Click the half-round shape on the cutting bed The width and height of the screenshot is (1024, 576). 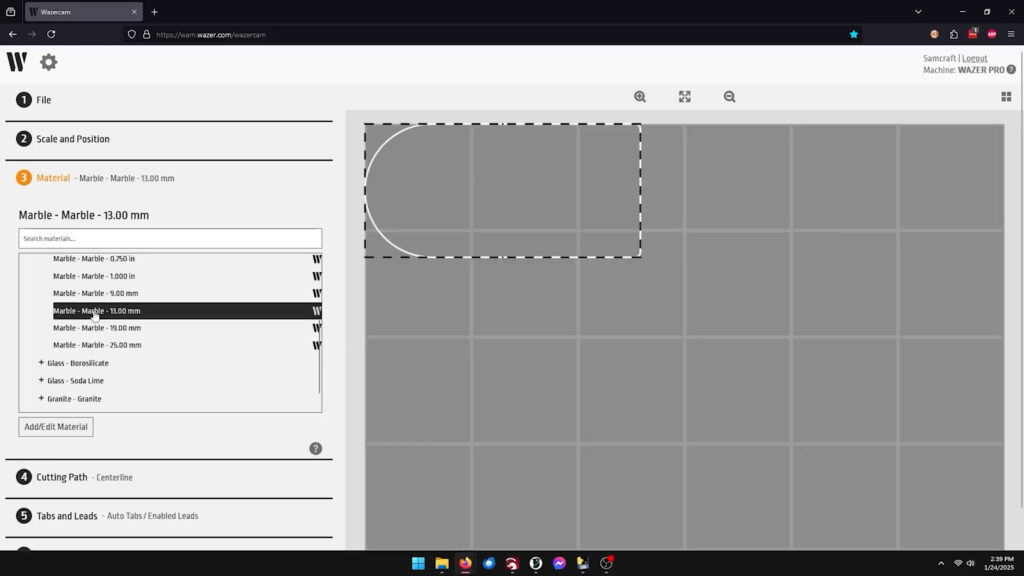(502, 191)
